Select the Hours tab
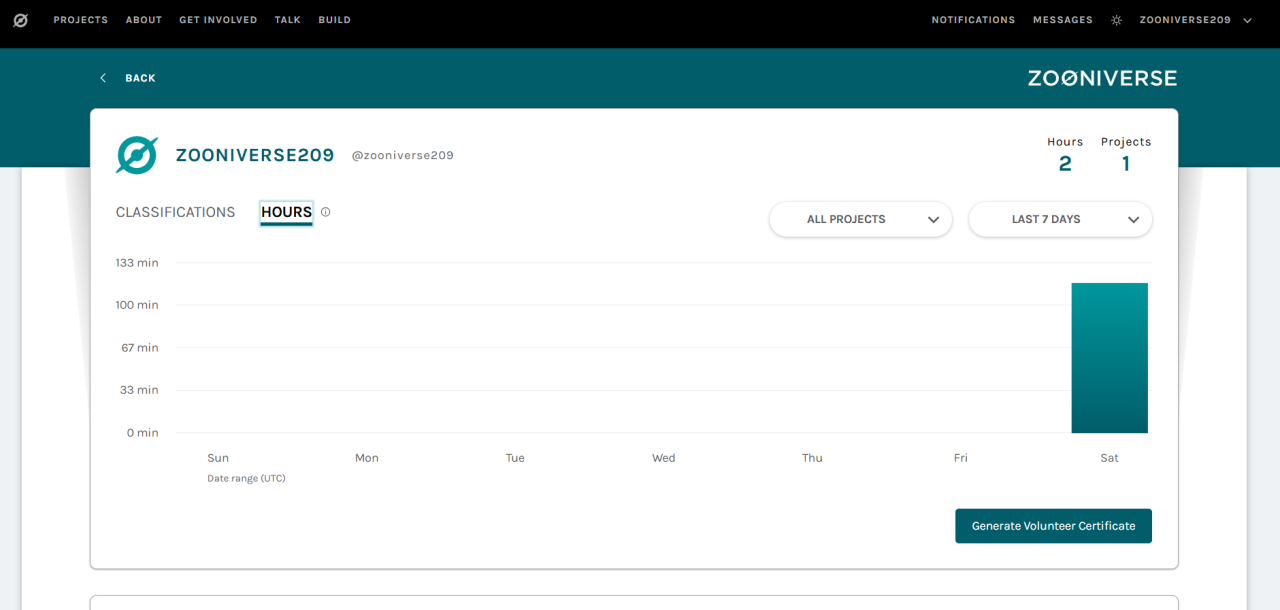This screenshot has width=1280, height=610. pos(286,212)
